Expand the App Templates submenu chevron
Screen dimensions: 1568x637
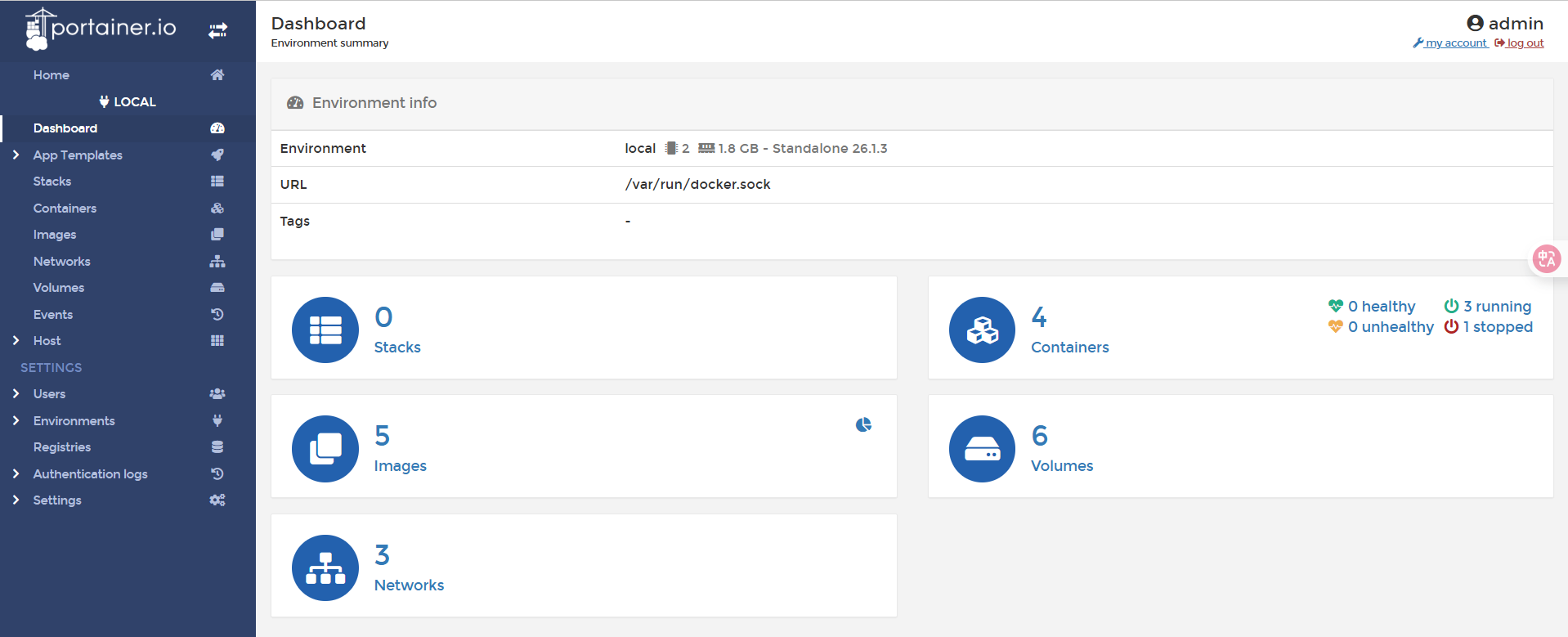point(16,155)
